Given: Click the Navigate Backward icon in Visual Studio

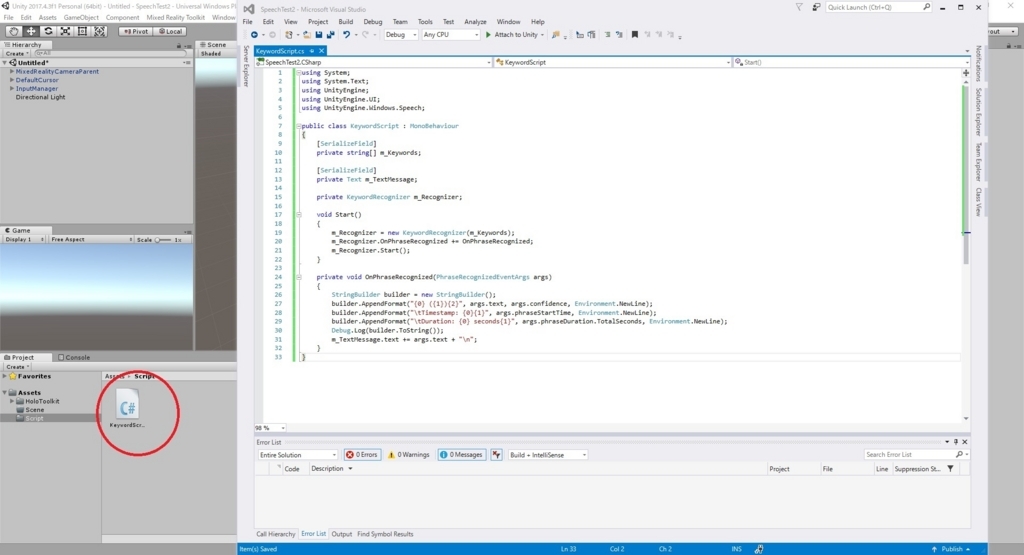Looking at the screenshot, I should coord(254,35).
